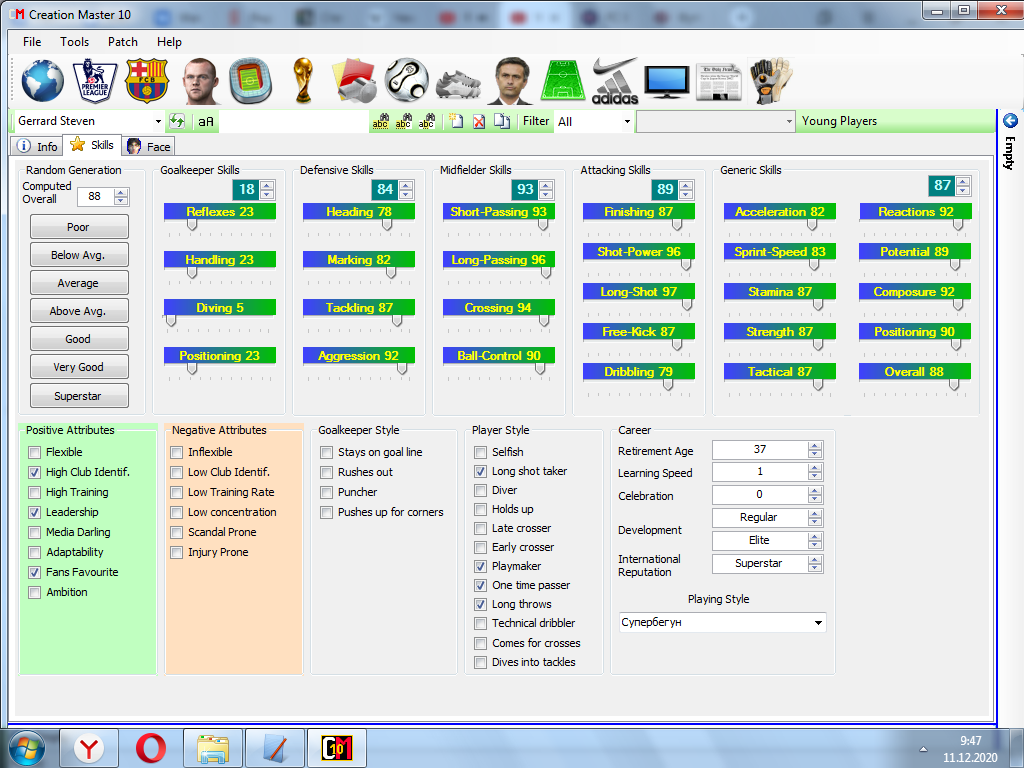The height and width of the screenshot is (768, 1024).
Task: Open the Teams editor via Barcelona crest icon
Action: pos(147,81)
